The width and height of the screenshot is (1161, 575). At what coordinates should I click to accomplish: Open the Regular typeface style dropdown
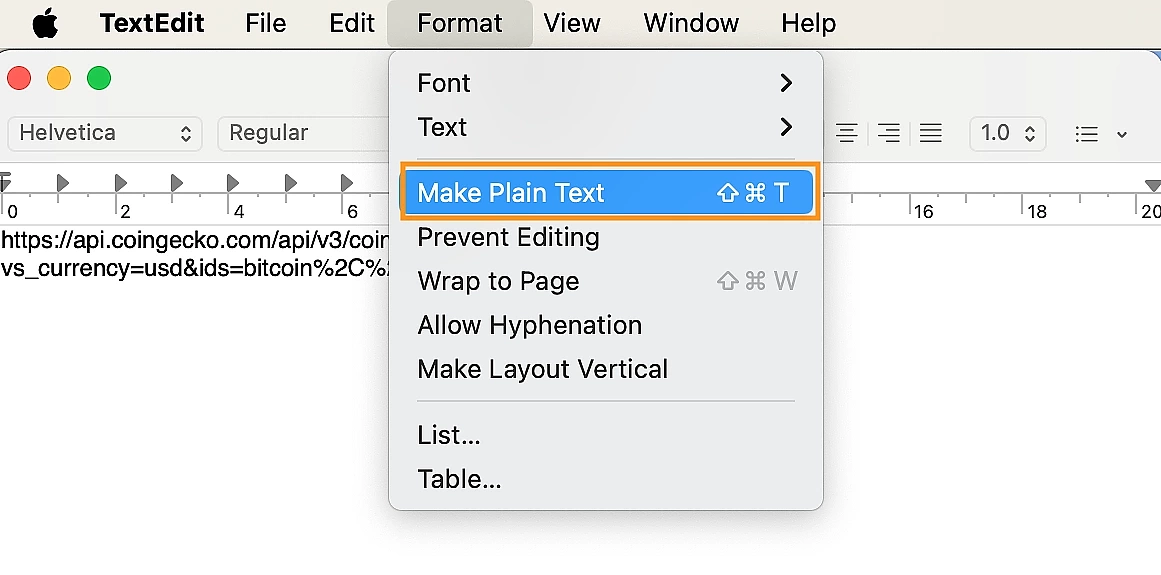pyautogui.click(x=304, y=133)
